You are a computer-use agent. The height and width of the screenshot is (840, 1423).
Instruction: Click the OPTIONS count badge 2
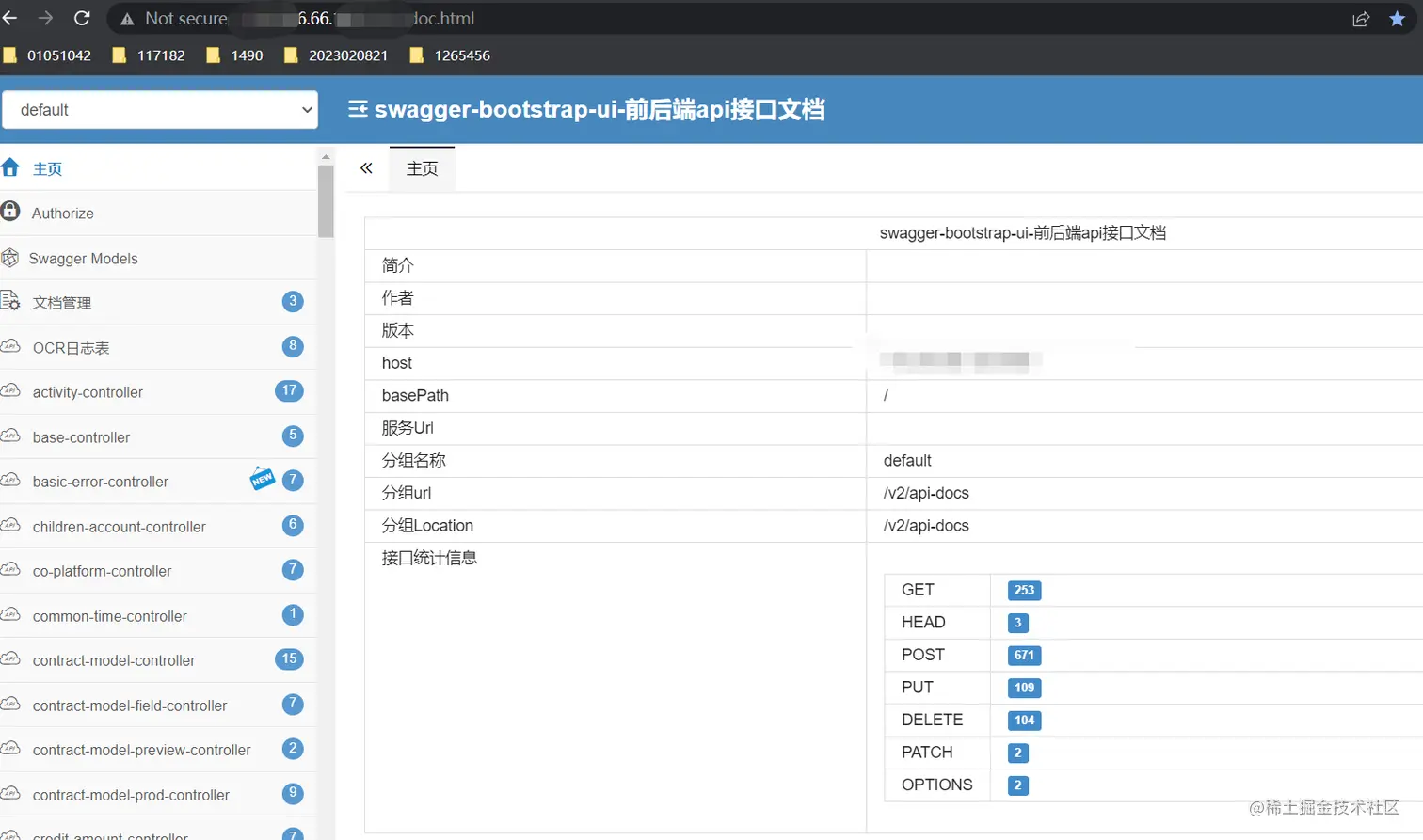click(x=1017, y=785)
